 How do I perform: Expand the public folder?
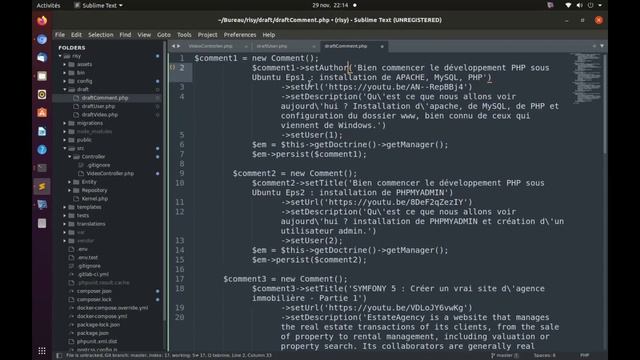pos(65,140)
